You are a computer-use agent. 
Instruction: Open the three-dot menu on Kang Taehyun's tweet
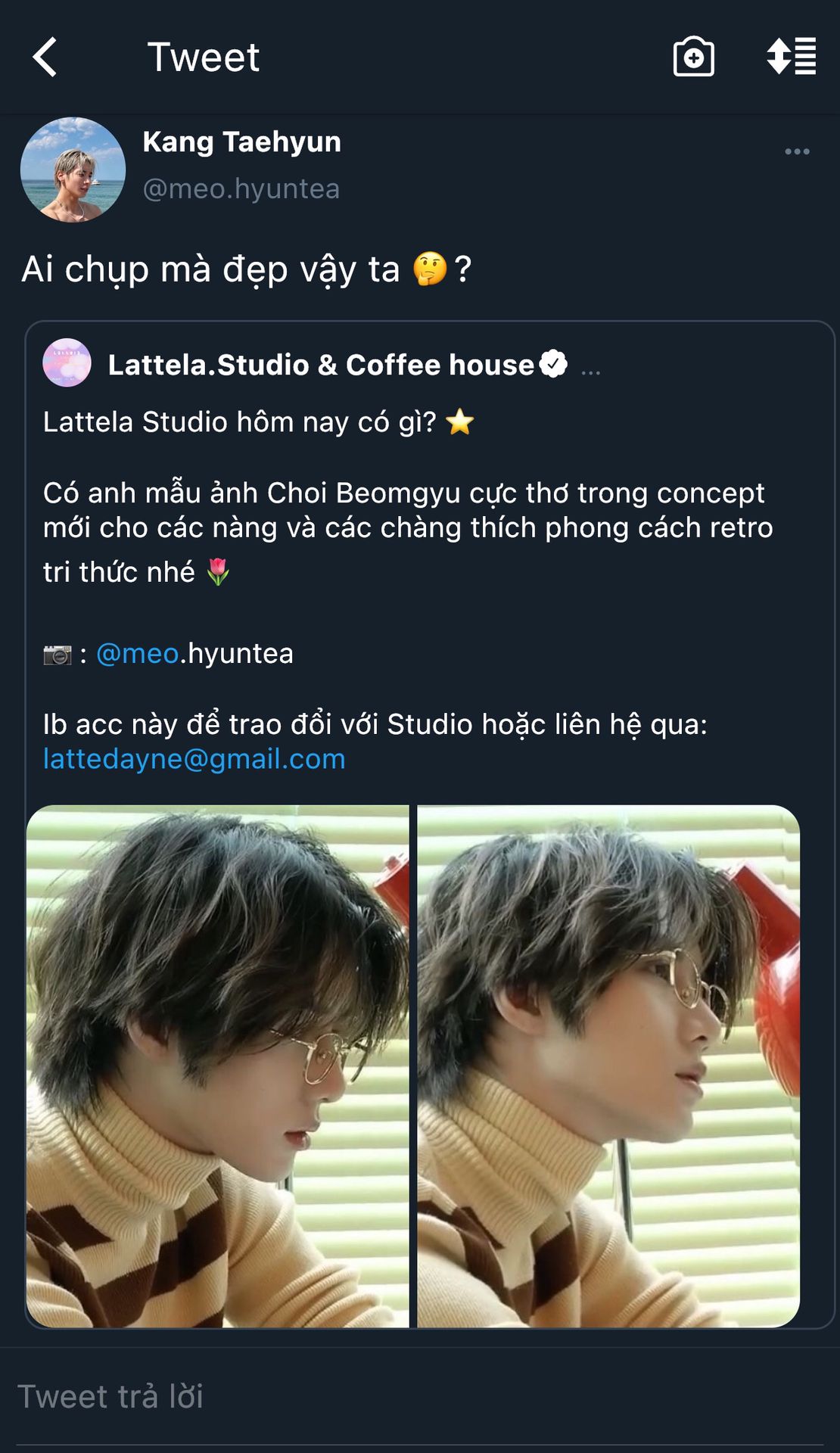[x=797, y=151]
